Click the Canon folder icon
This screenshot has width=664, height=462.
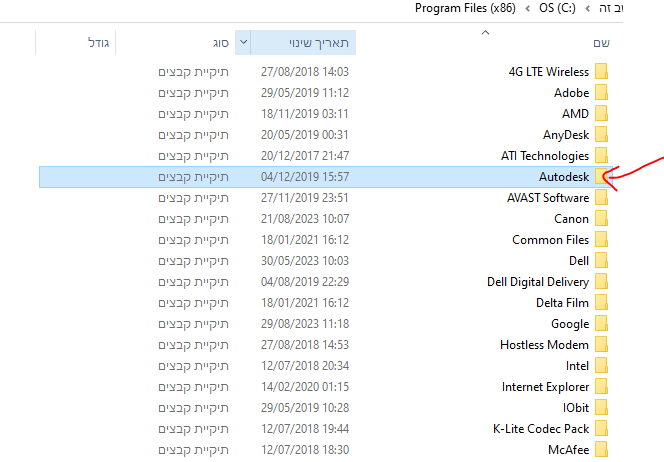click(x=601, y=219)
